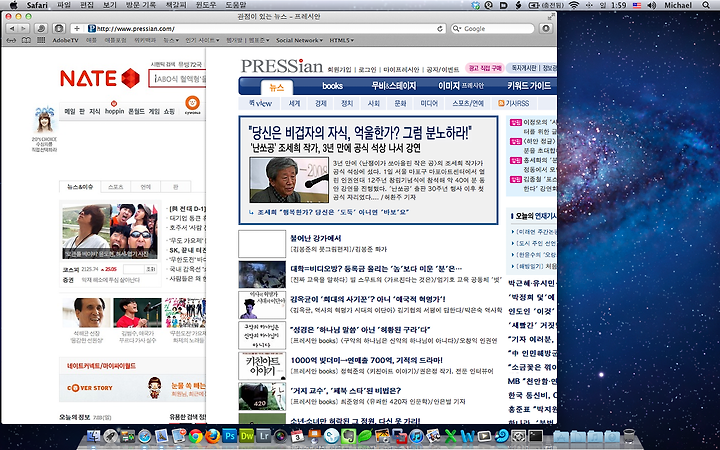Open Lightroom from the Dock
Image resolution: width=720 pixels, height=450 pixels.
[x=264, y=435]
